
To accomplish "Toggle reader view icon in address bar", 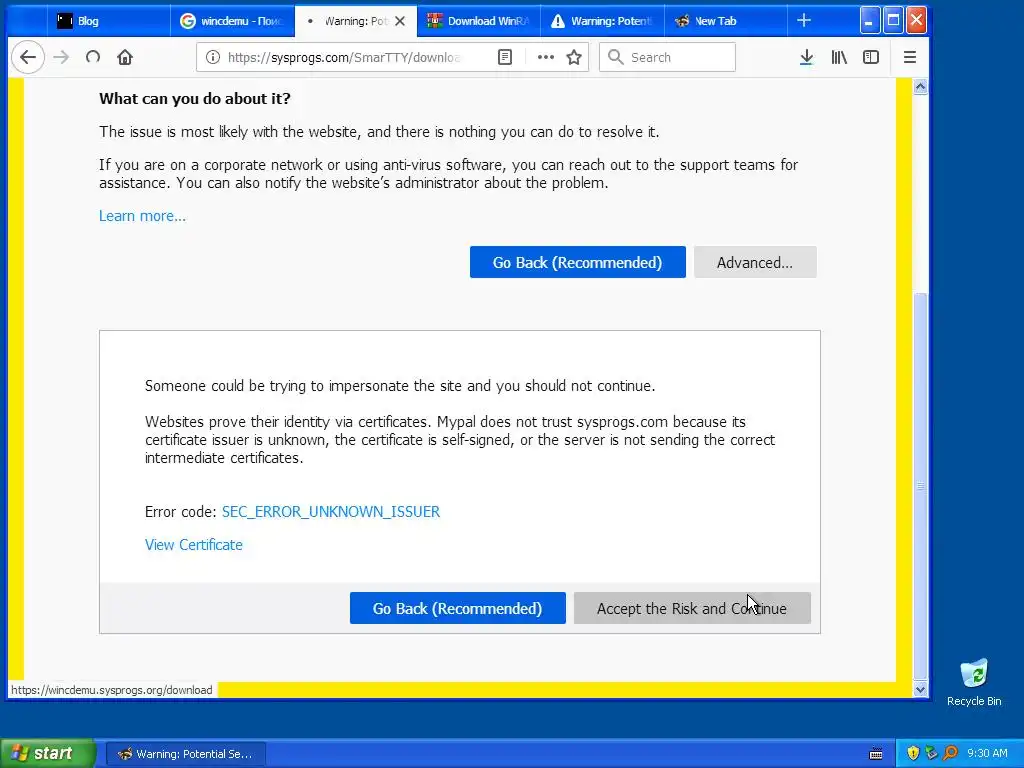I will click(505, 57).
